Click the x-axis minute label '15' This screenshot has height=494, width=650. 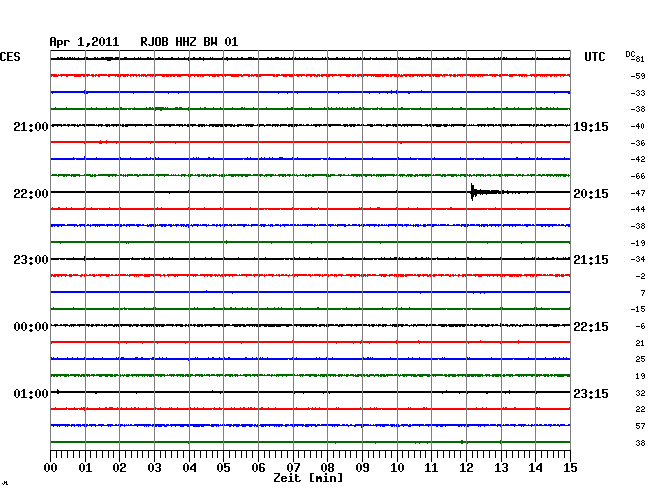click(x=570, y=468)
